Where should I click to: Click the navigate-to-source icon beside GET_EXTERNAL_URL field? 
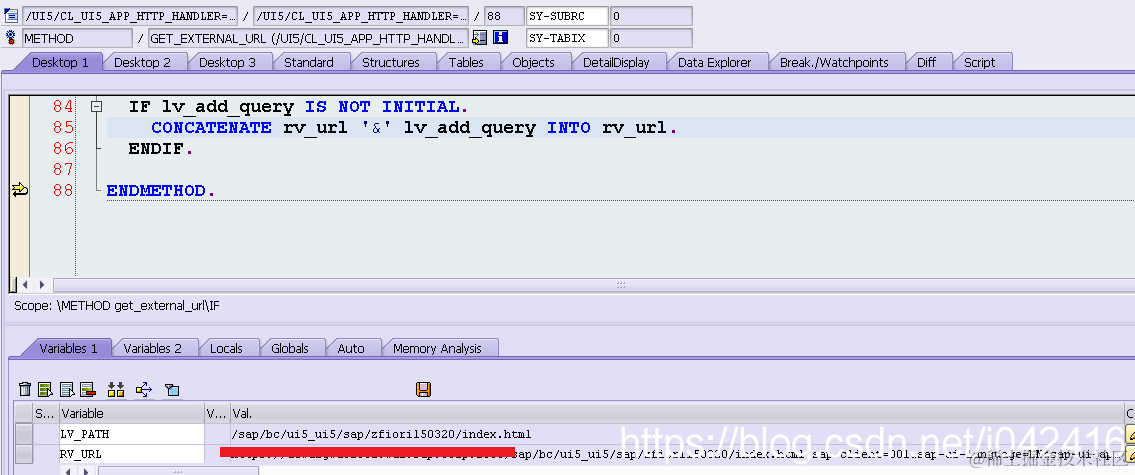pyautogui.click(x=479, y=38)
